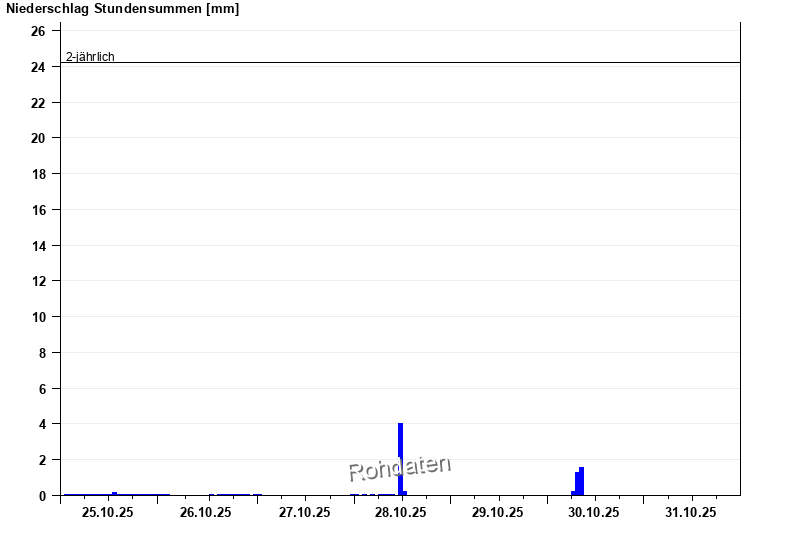Click the 2-jährlich threshold label
The height and width of the screenshot is (550, 800).
[x=90, y=57]
